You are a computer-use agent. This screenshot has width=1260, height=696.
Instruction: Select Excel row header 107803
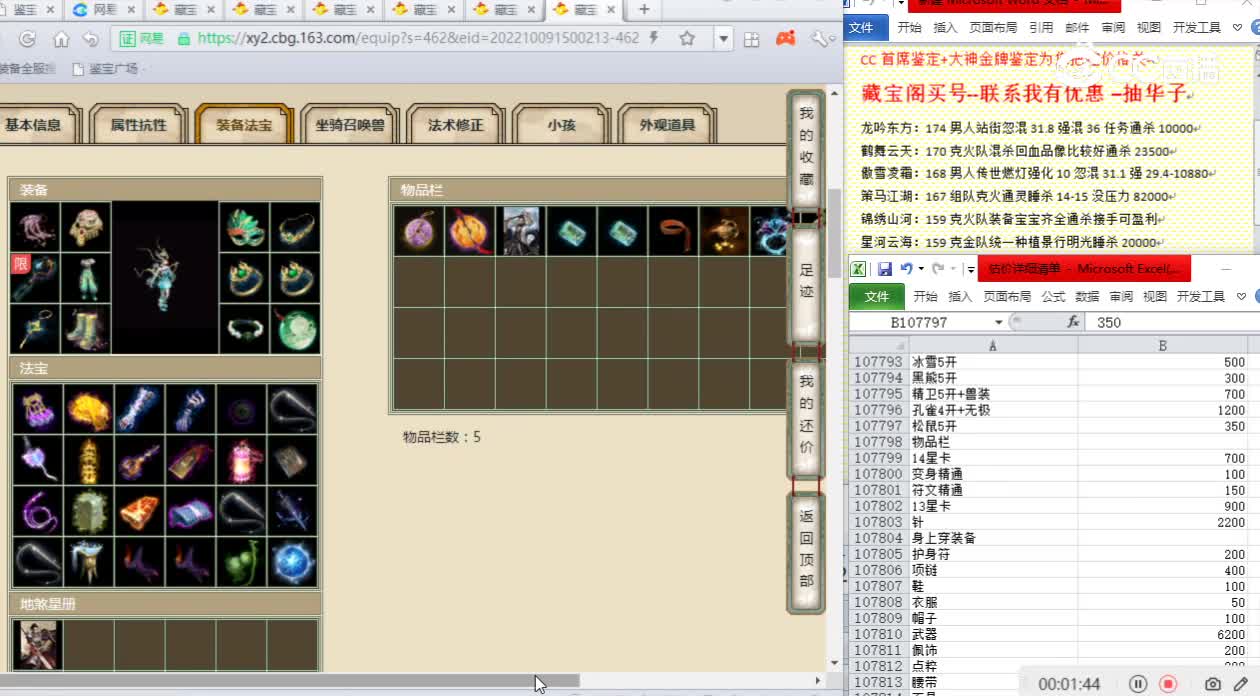pyautogui.click(x=878, y=522)
